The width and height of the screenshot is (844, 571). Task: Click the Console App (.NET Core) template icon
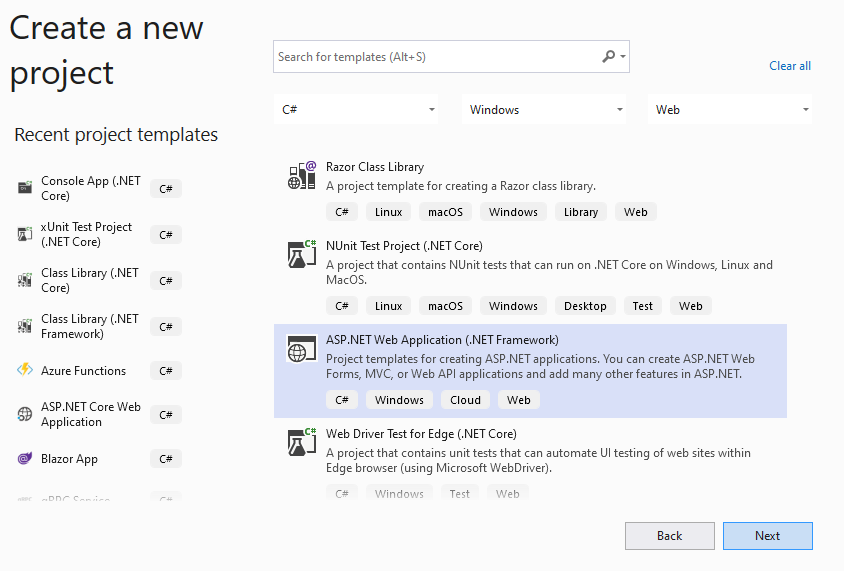(x=25, y=188)
